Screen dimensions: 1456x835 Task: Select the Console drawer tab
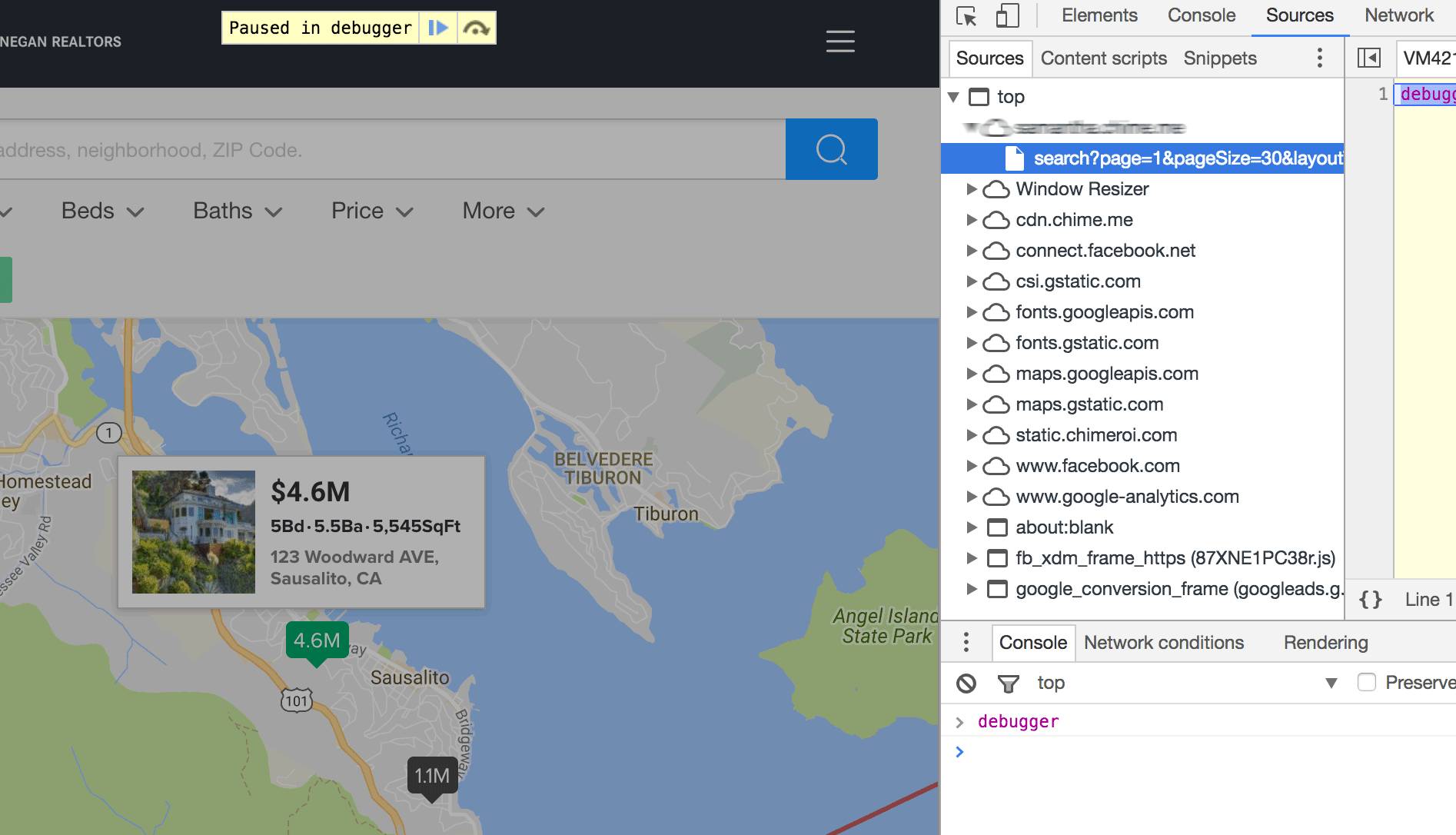click(x=1033, y=643)
